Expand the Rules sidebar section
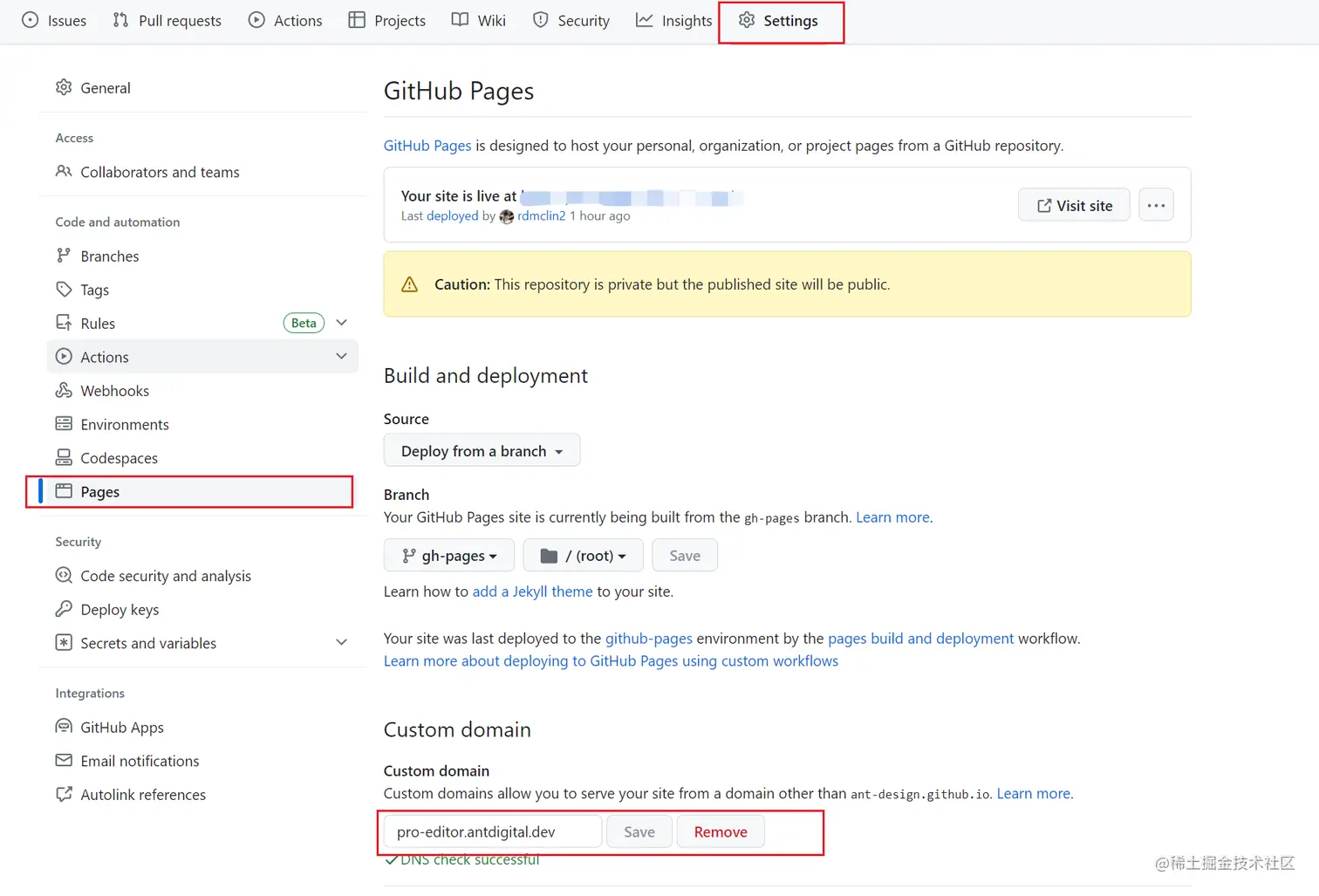Viewport: 1319px width, 896px height. [341, 323]
